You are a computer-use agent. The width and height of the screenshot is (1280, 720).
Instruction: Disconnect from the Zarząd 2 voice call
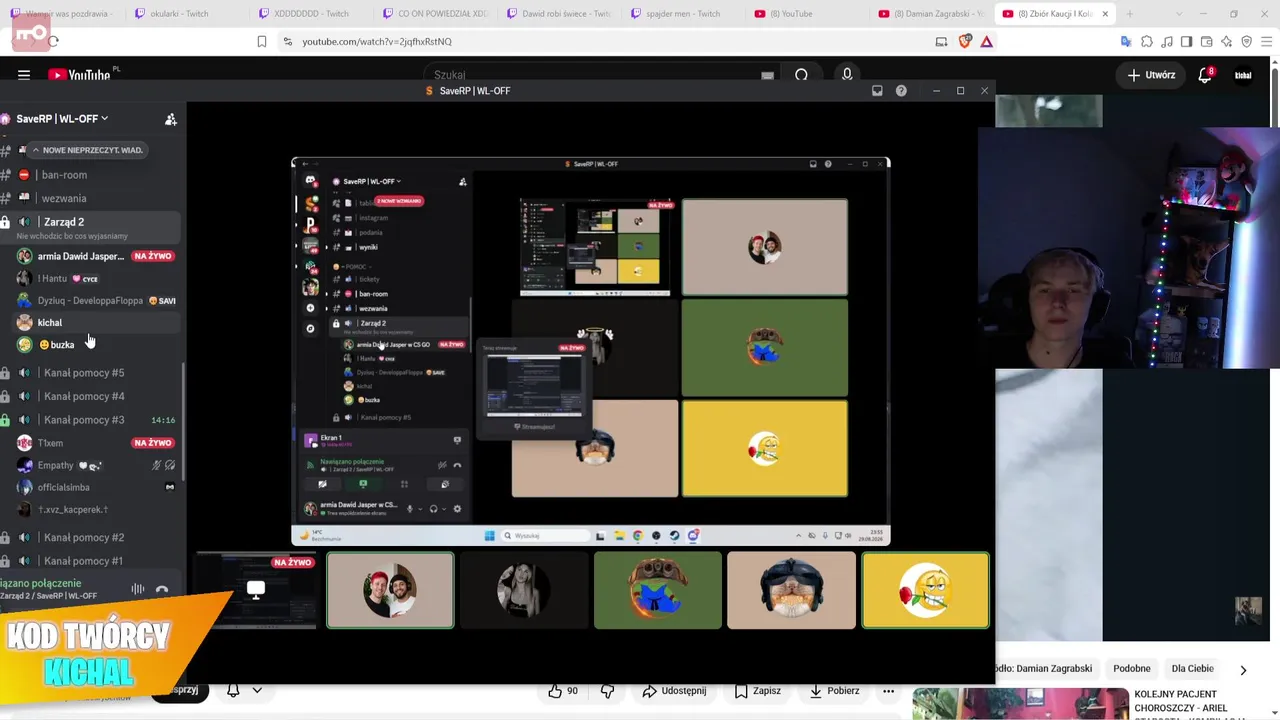[x=162, y=589]
